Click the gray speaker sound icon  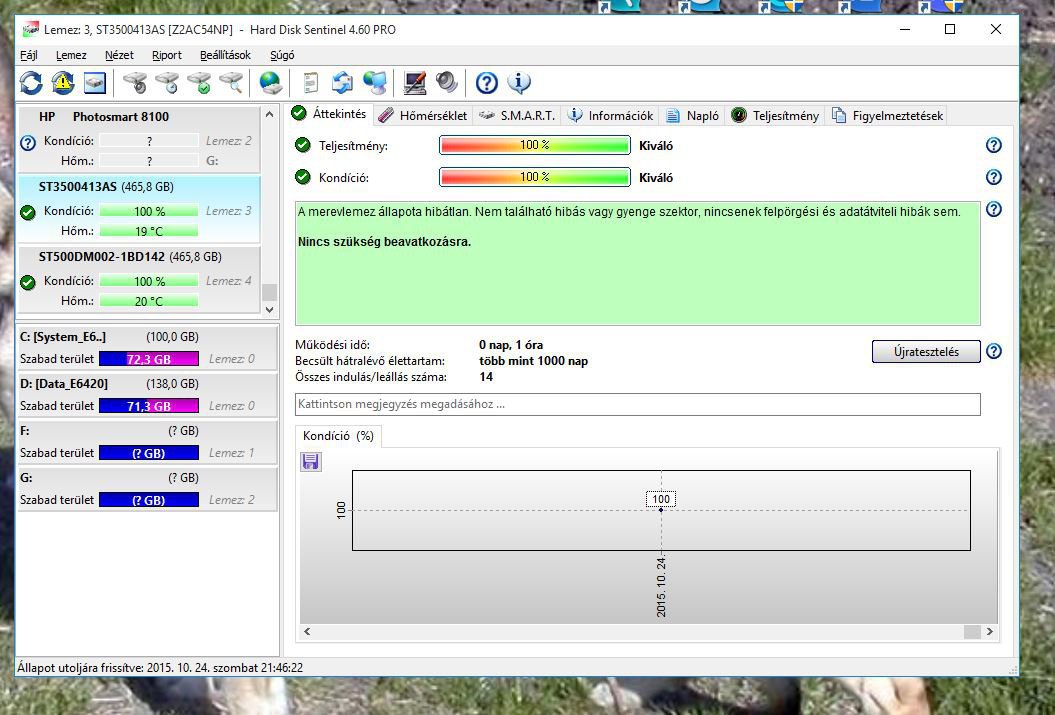point(447,83)
